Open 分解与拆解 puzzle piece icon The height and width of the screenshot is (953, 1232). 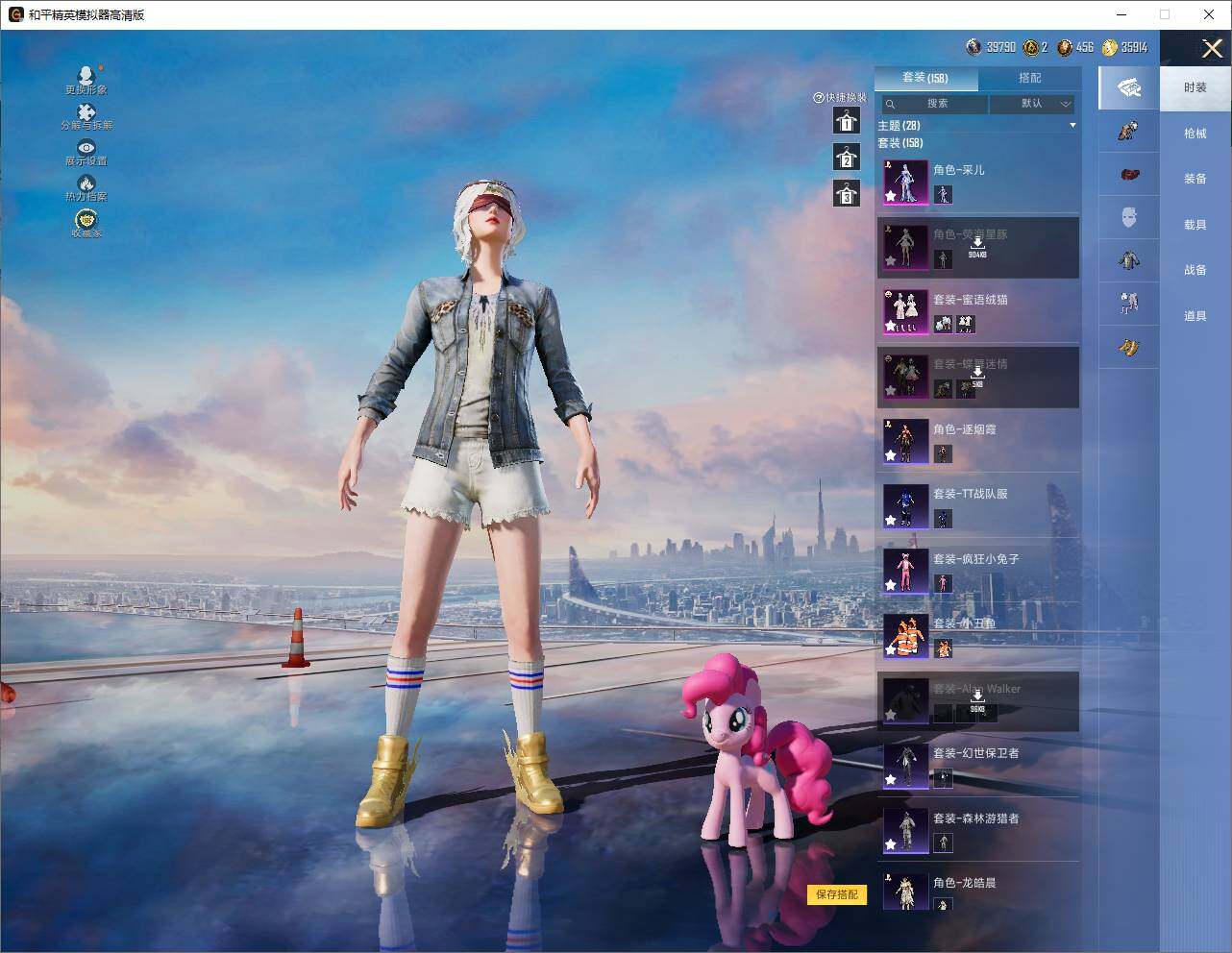[x=86, y=112]
